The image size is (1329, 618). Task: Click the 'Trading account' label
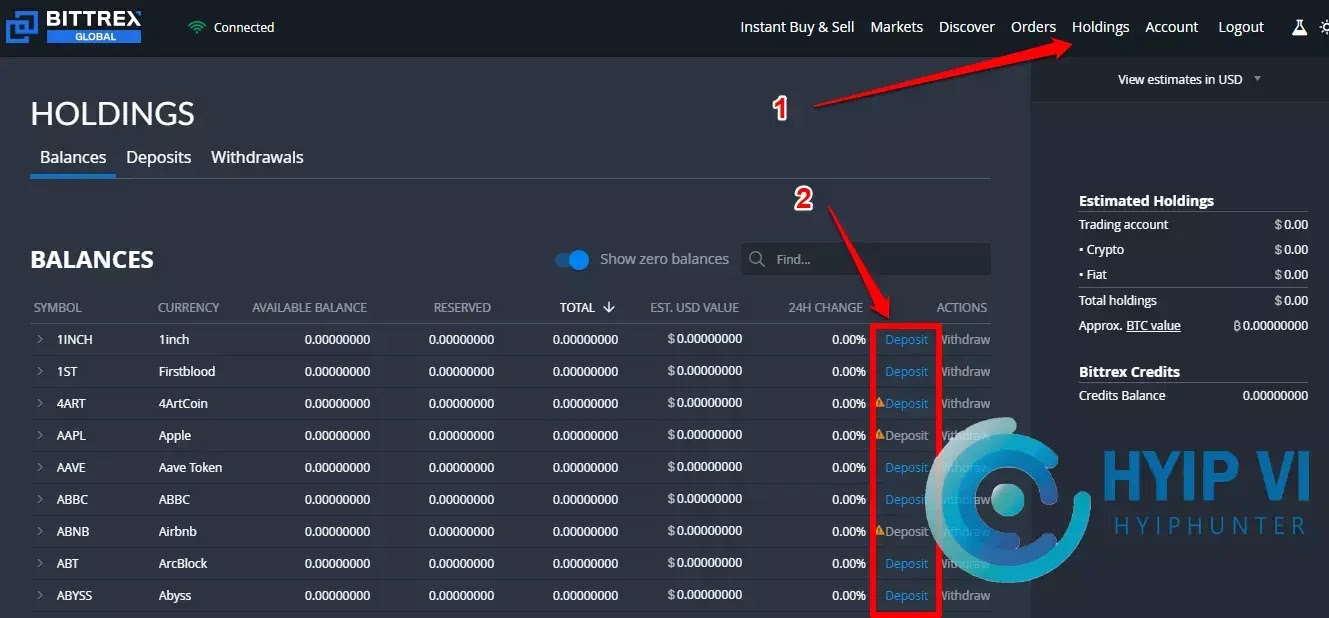click(x=1123, y=224)
